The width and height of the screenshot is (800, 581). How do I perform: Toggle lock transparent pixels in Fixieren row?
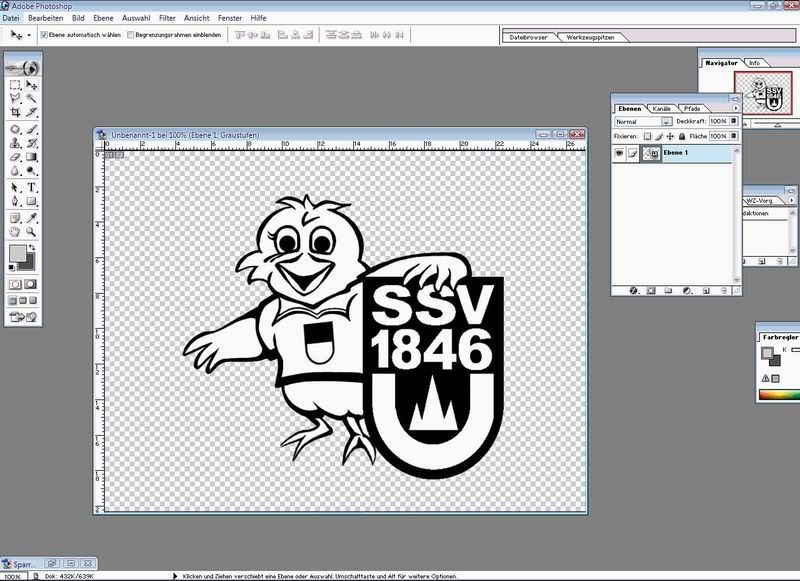tap(647, 136)
